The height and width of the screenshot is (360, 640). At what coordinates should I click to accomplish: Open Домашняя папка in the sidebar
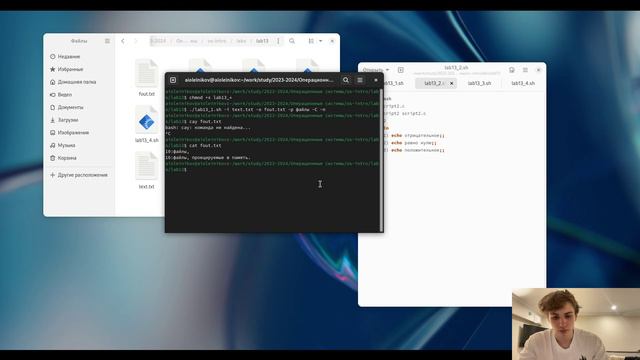(x=78, y=82)
